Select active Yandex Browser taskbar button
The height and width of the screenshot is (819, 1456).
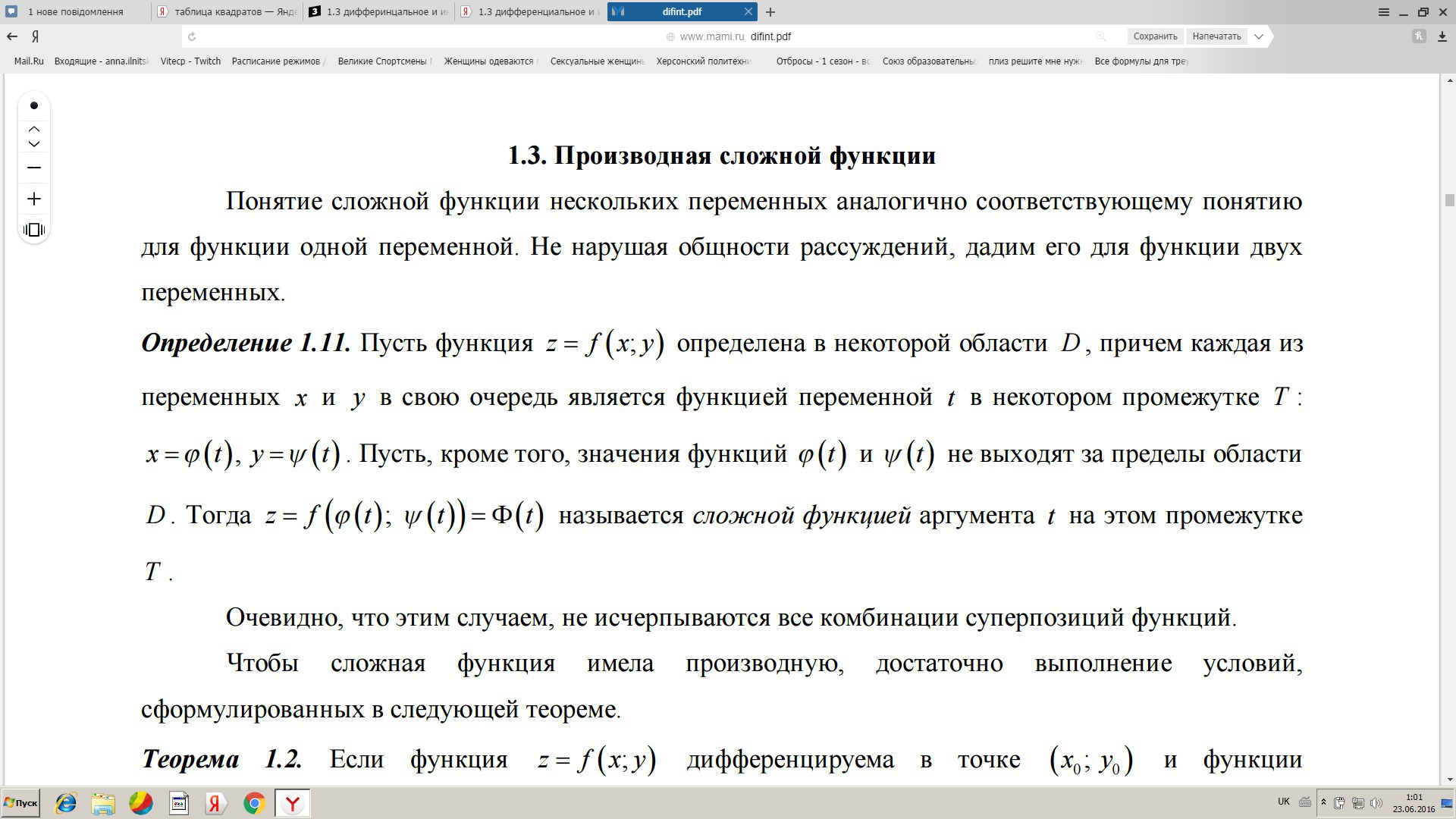pos(292,803)
